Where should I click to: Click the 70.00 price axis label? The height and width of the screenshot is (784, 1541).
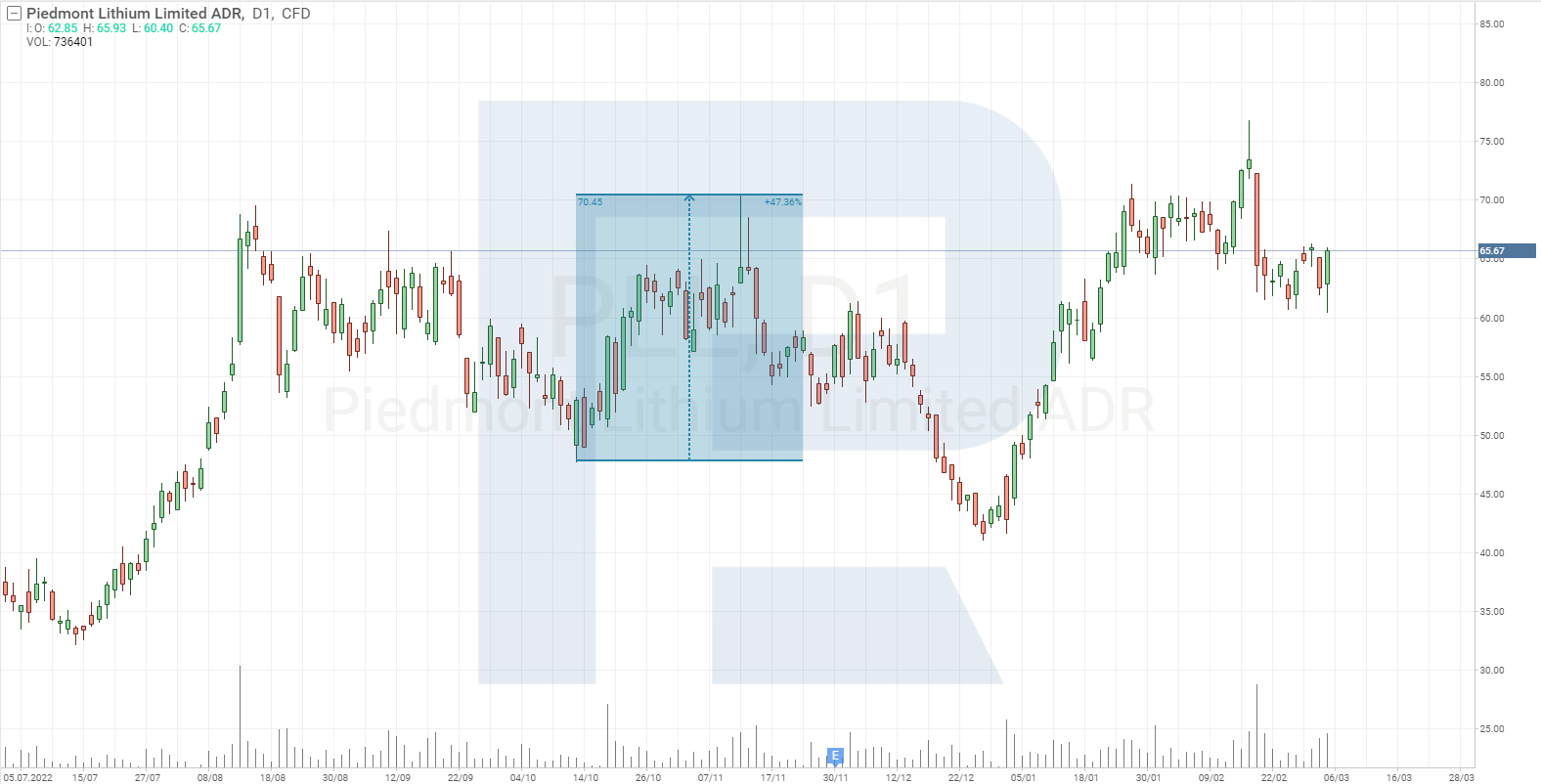(1492, 200)
